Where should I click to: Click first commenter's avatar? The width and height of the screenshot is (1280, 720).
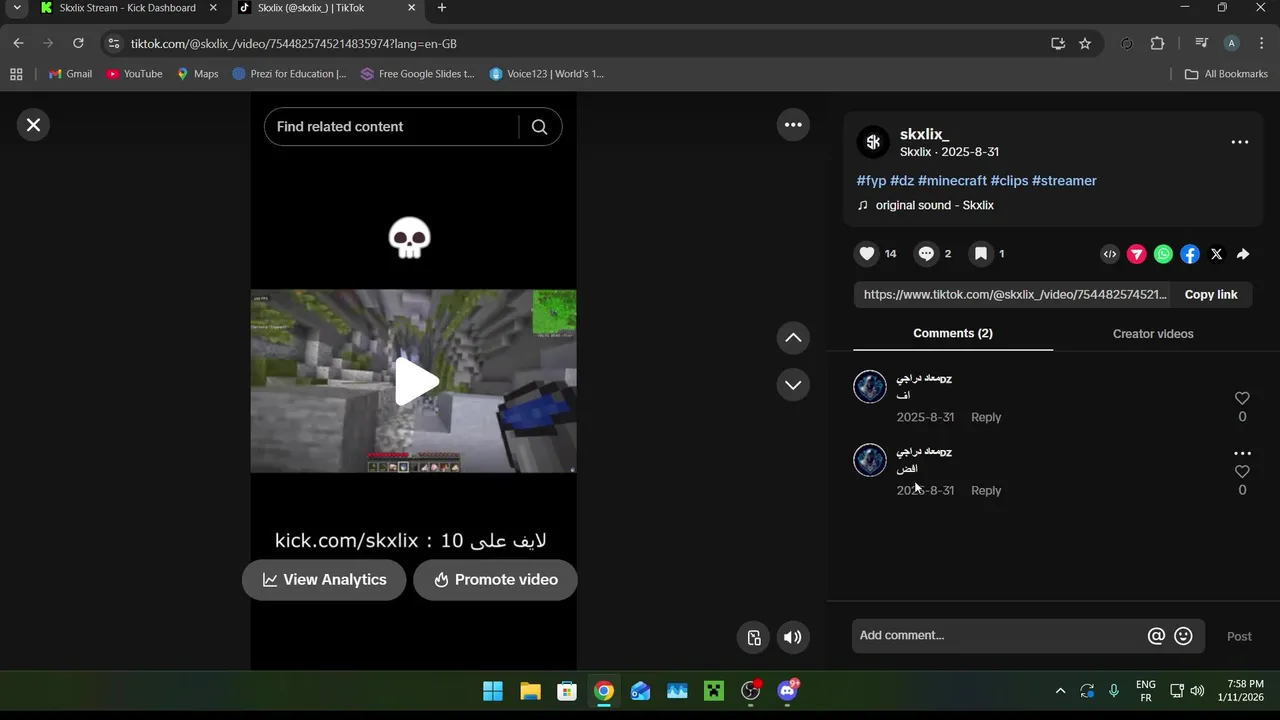pos(870,387)
